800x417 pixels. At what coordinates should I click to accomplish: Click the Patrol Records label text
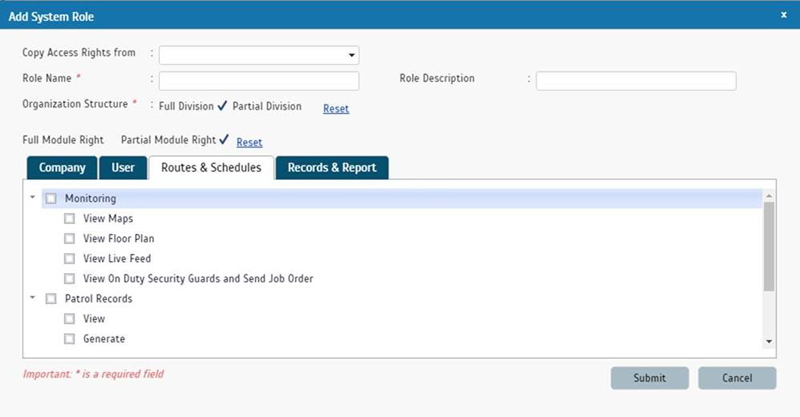coord(98,299)
